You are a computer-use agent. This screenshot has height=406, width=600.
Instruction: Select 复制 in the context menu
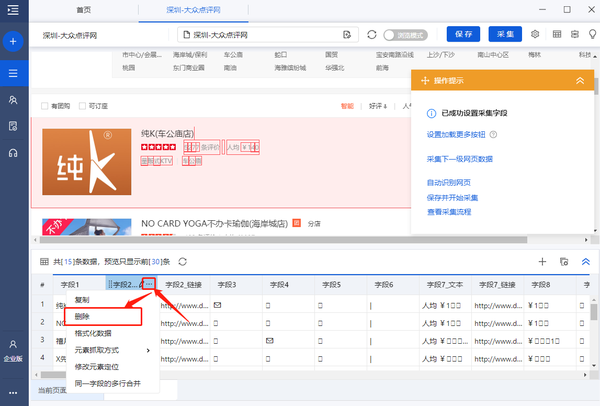point(82,300)
